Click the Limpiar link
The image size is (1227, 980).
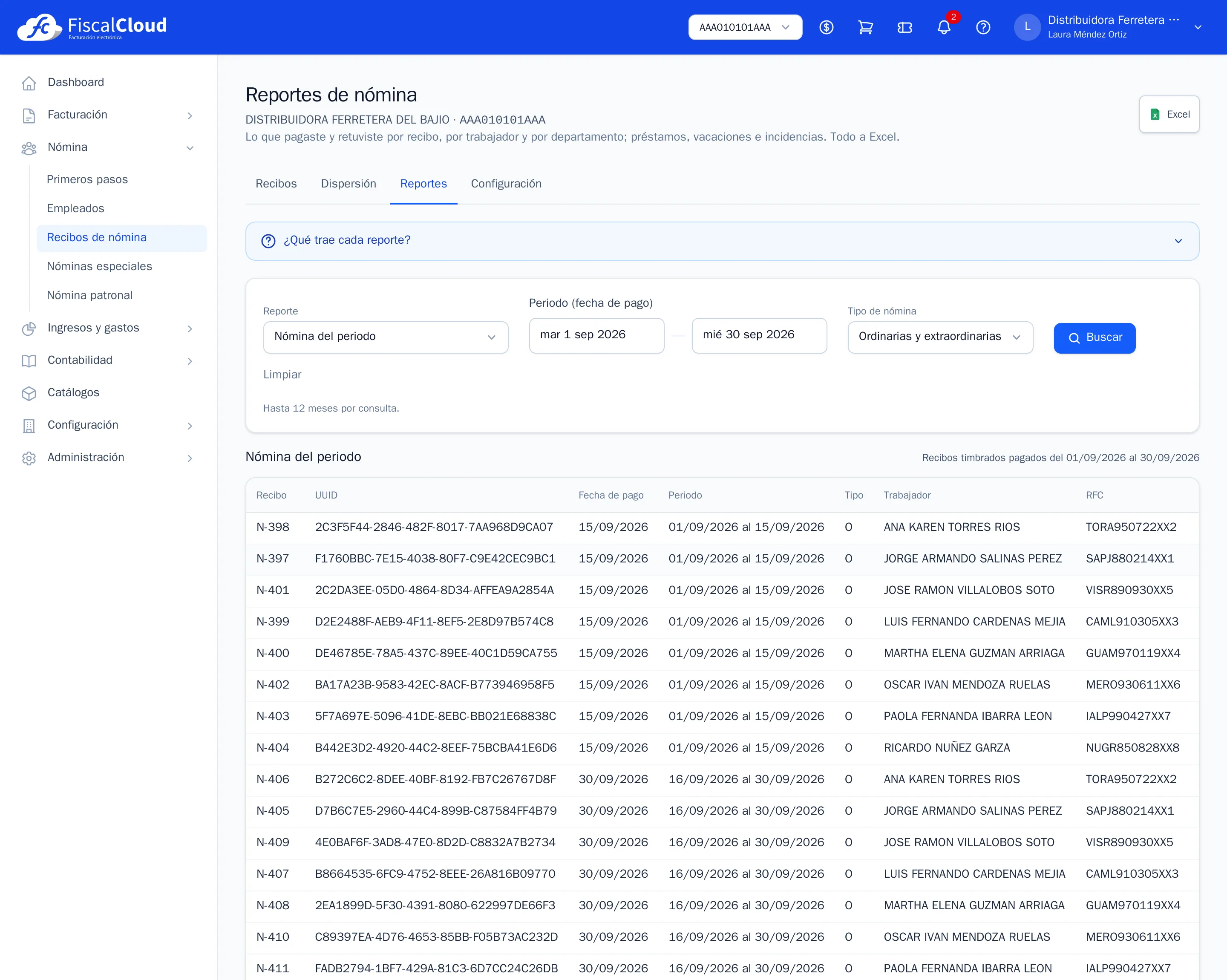282,375
